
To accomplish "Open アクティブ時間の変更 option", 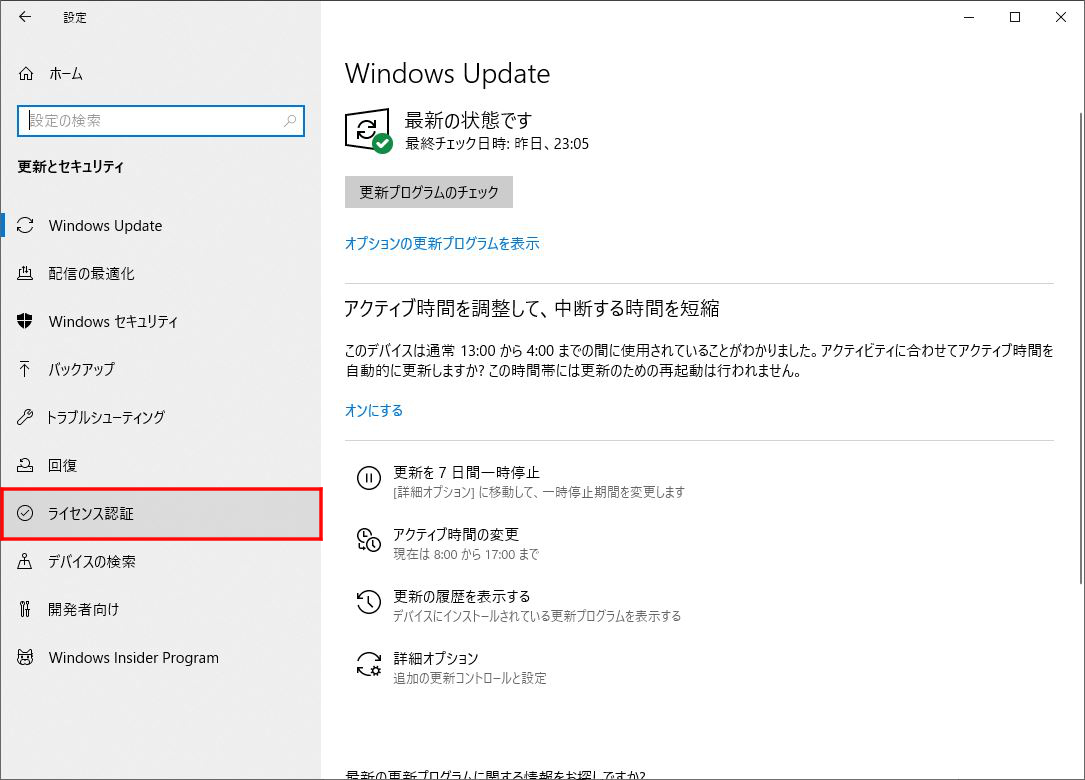I will [x=447, y=543].
